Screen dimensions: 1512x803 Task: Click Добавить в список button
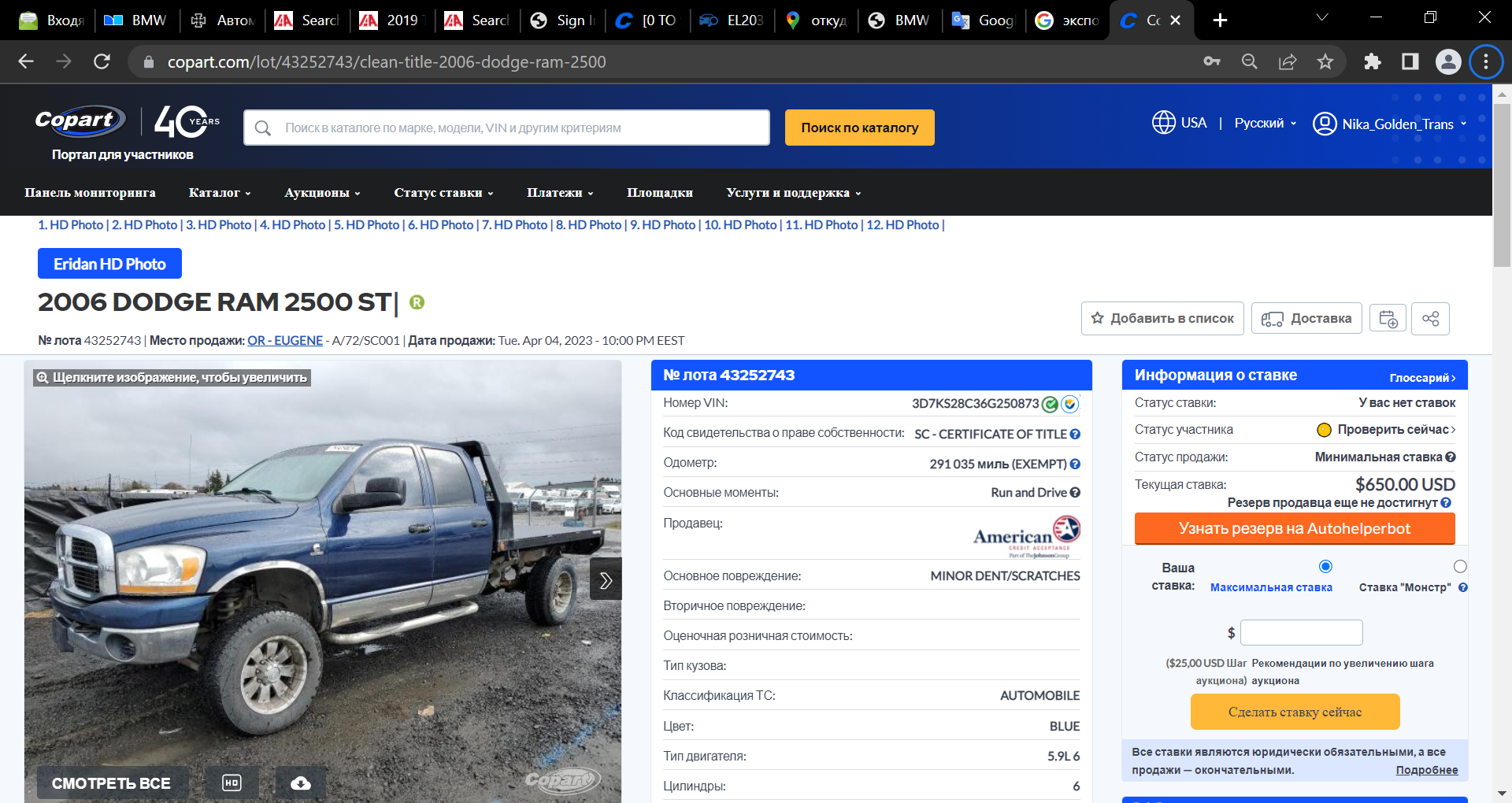[x=1162, y=319]
